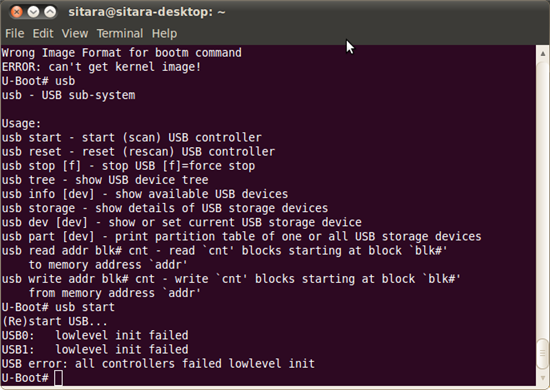Click the vertical scrollbar thumb
Screen dimensions: 550x390
543,354
